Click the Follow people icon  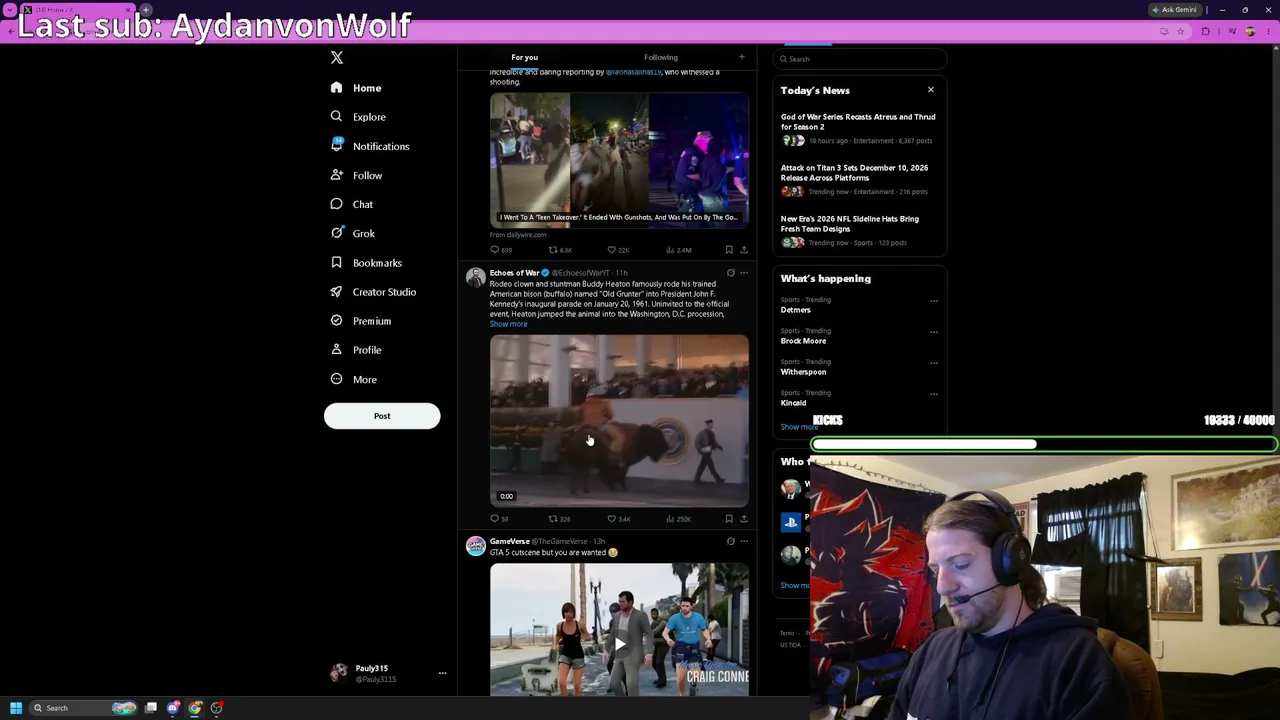[337, 175]
